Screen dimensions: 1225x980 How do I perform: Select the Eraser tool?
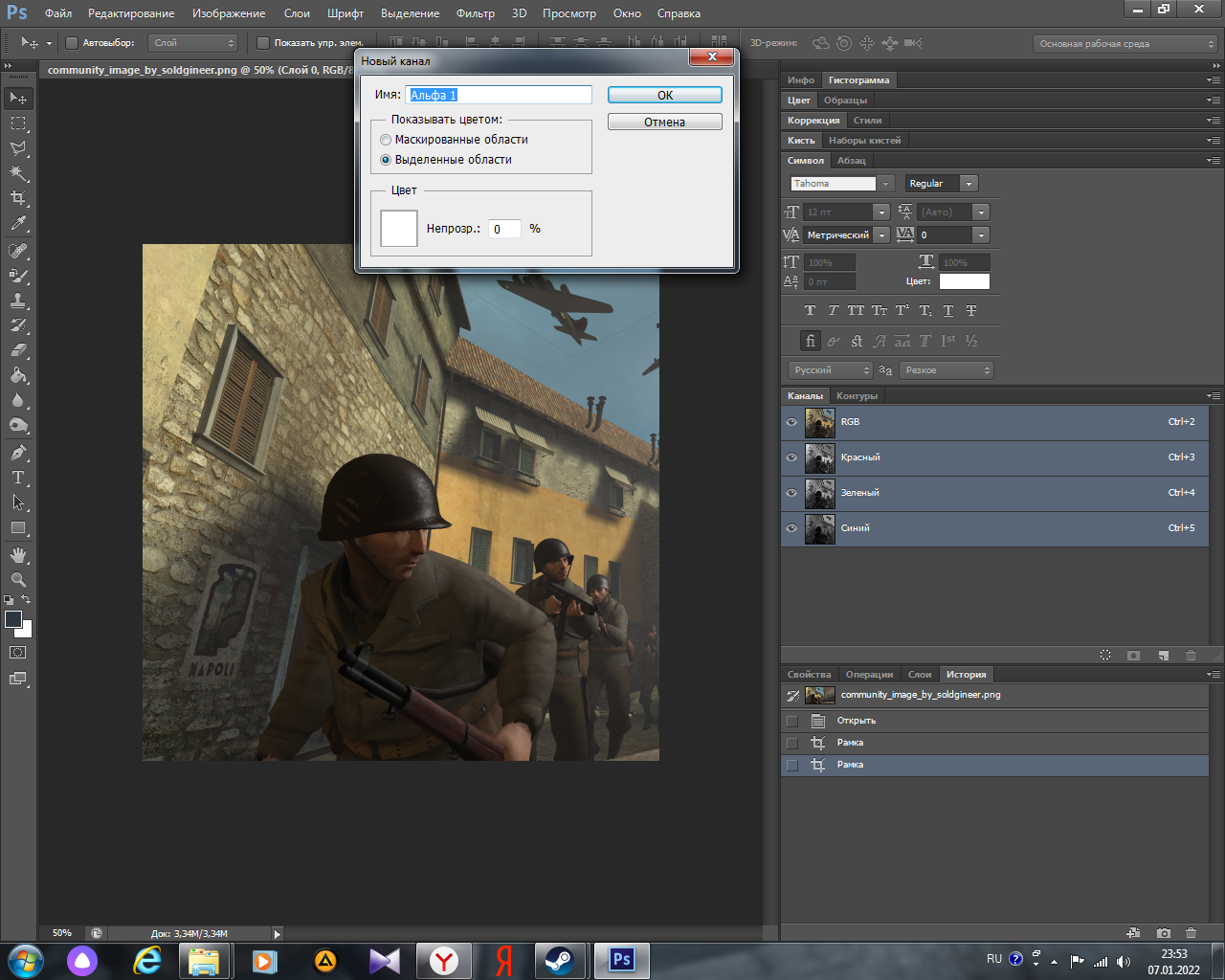click(x=18, y=350)
